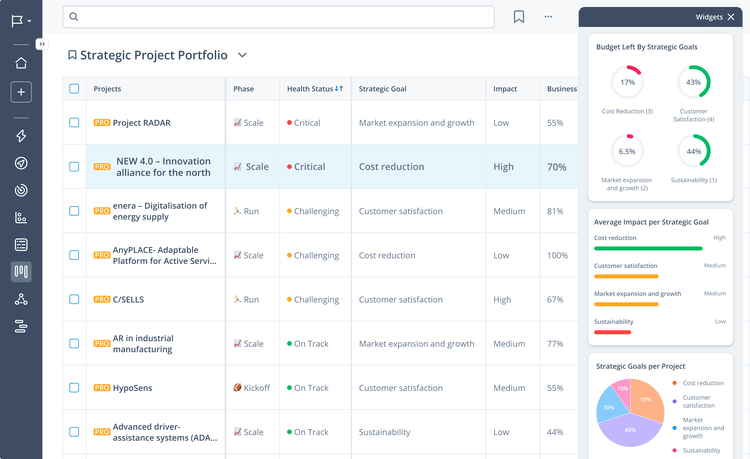The height and width of the screenshot is (459, 750).
Task: Open the three-dot more options menu
Action: click(x=548, y=17)
